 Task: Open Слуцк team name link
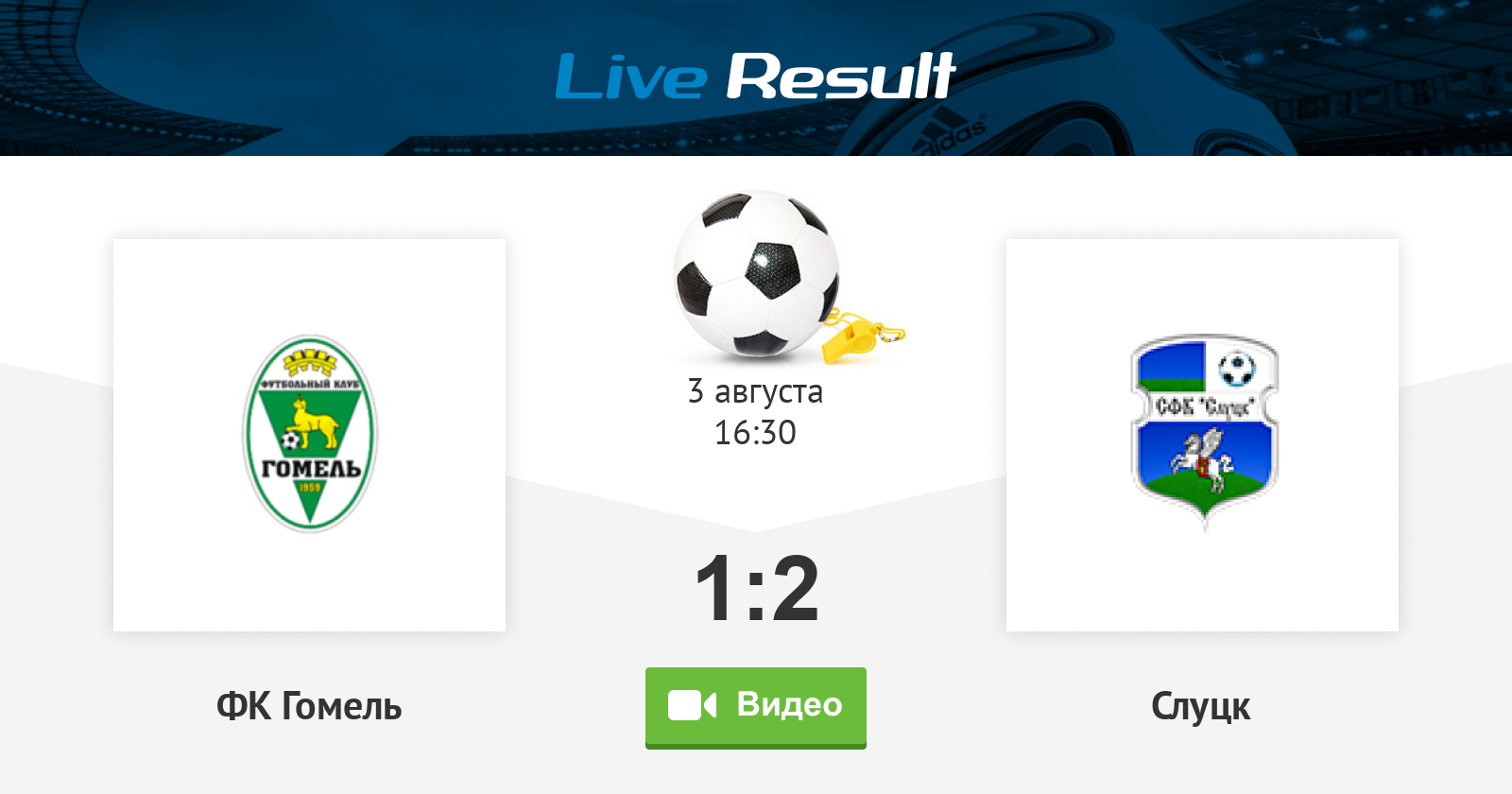pos(1201,707)
